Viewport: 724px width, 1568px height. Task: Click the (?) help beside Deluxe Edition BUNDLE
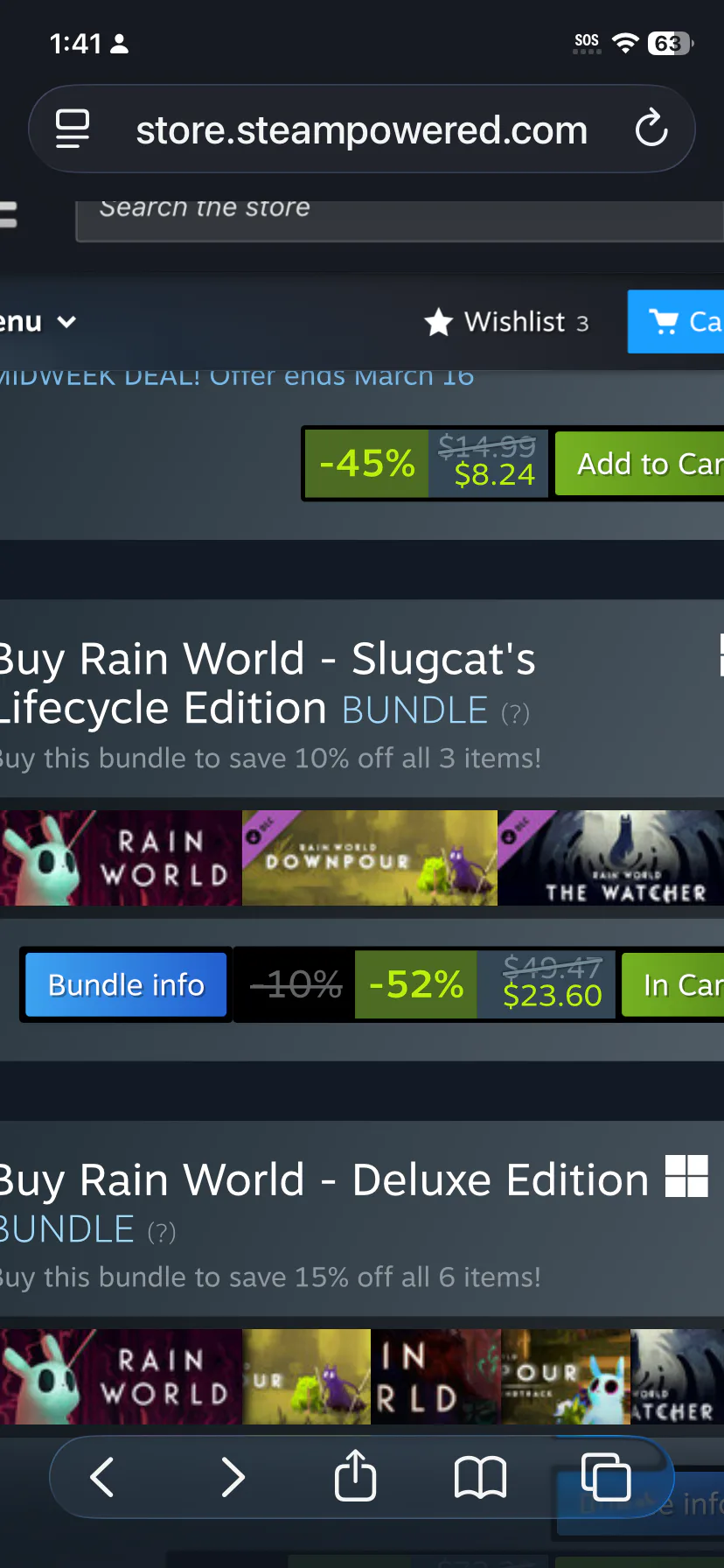162,1233
